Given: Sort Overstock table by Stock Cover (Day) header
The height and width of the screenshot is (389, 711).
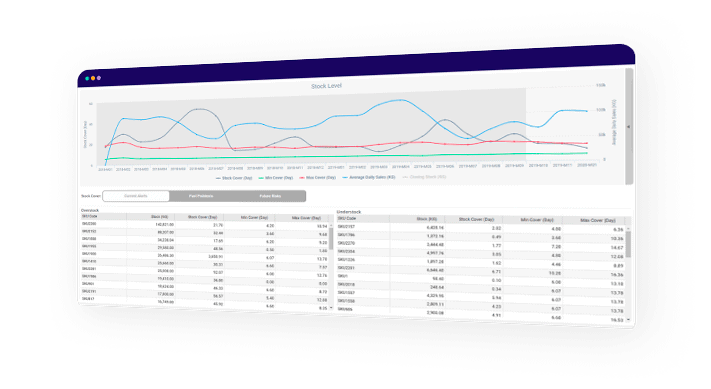Looking at the screenshot, I should 199,218.
